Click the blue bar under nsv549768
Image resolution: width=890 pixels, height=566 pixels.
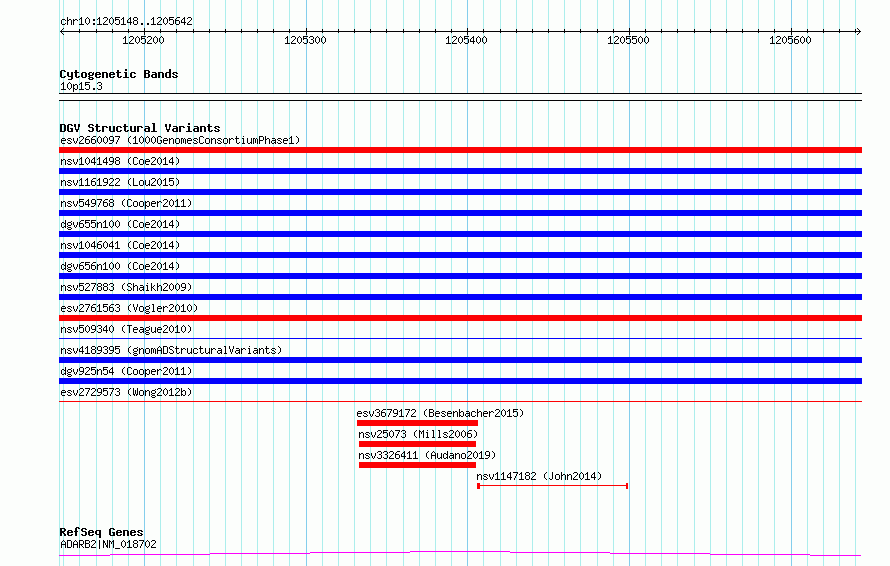[460, 213]
